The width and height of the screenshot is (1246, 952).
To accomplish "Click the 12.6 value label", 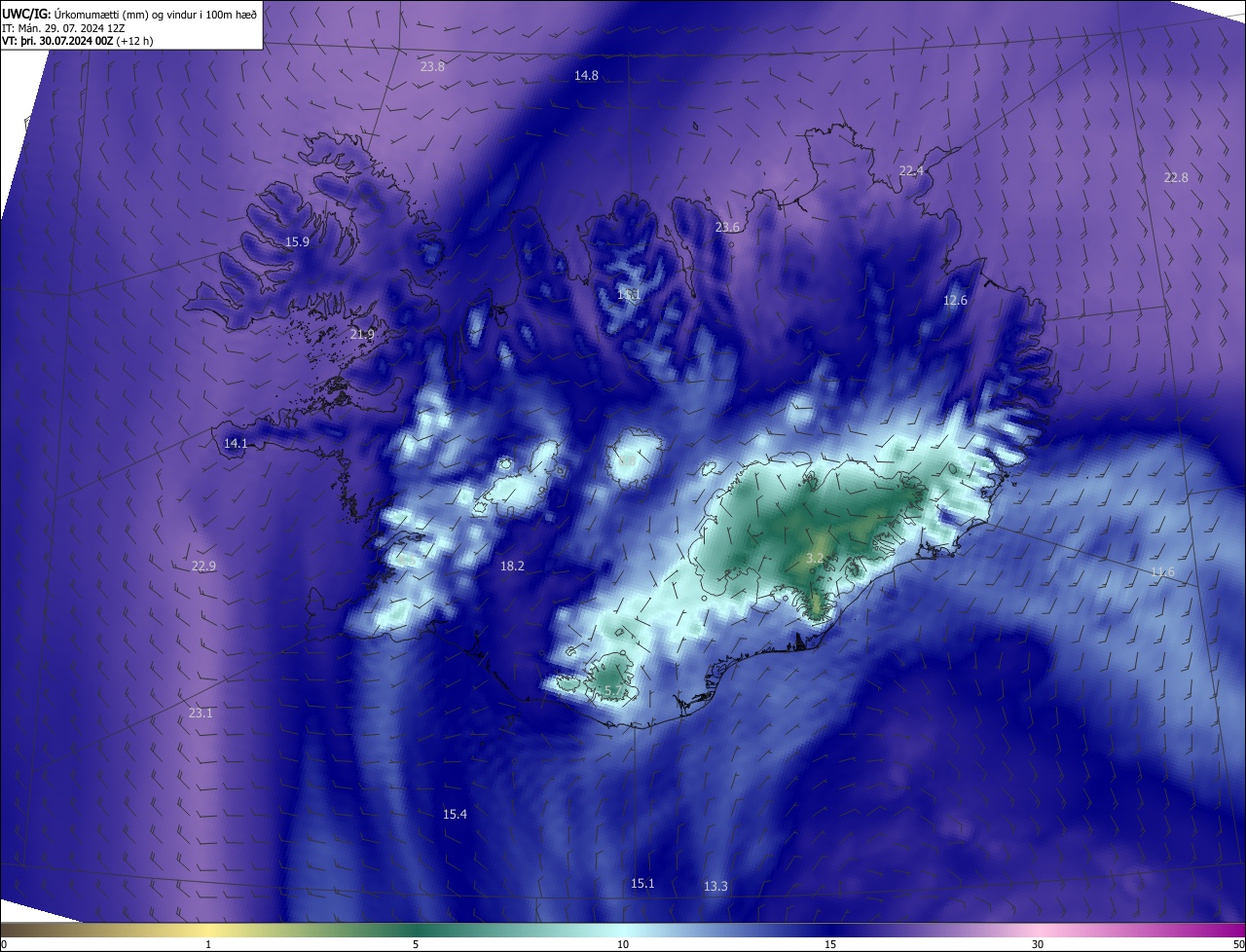I will [956, 301].
